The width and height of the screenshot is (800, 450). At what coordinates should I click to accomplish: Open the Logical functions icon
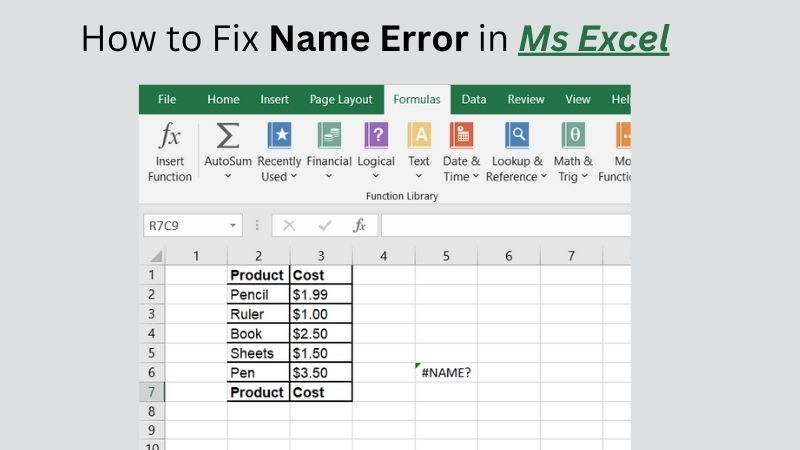[376, 135]
